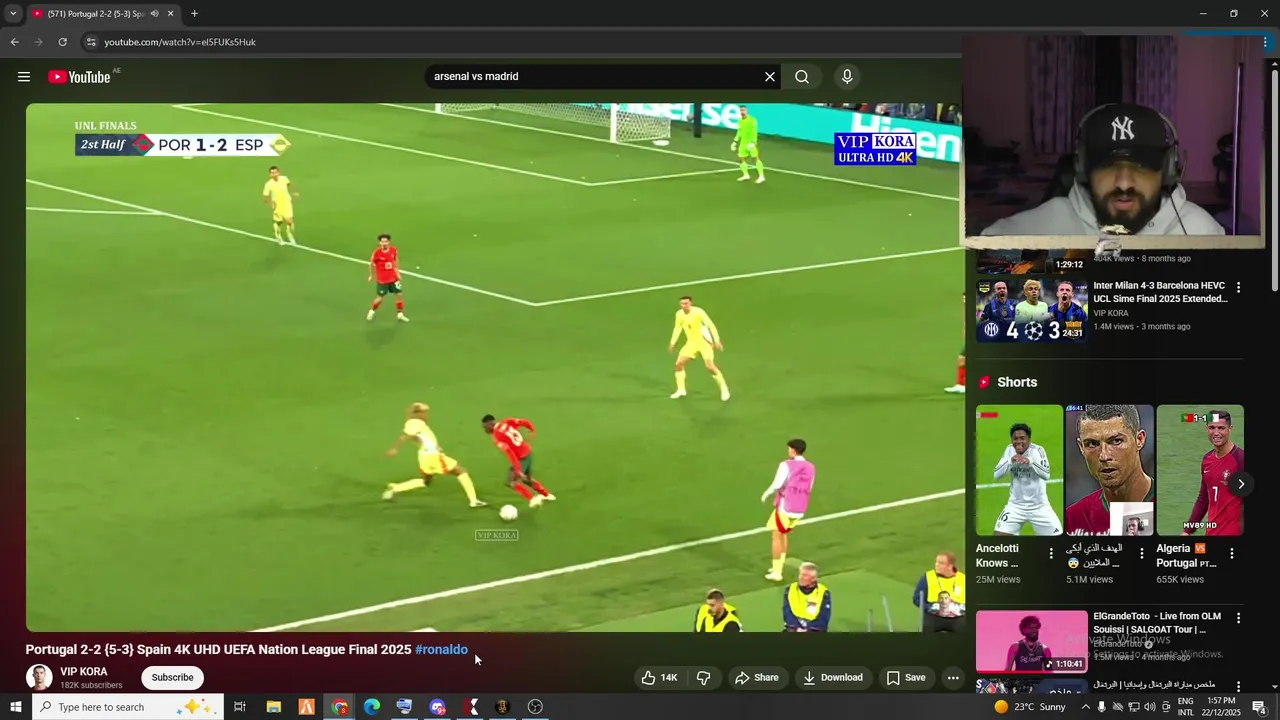Image resolution: width=1280 pixels, height=720 pixels.
Task: Open options menu for Inter Milan video
Action: [1238, 288]
